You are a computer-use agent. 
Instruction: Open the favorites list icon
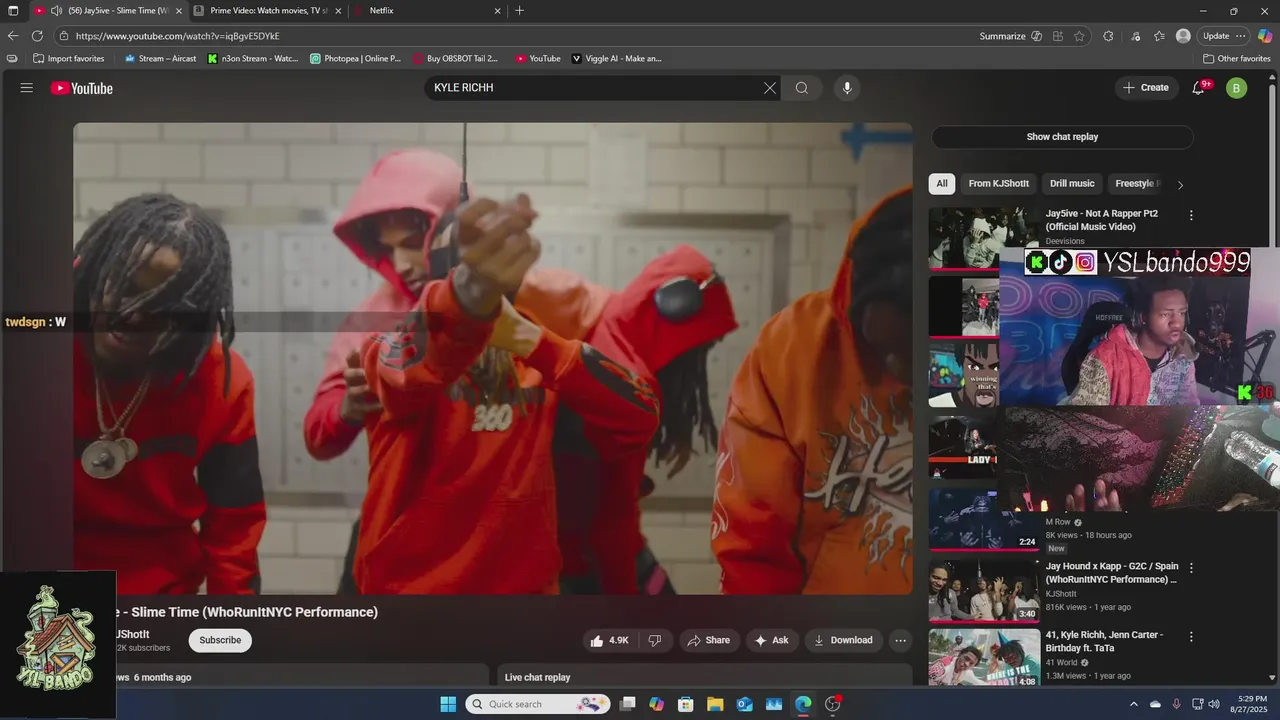tap(1159, 36)
